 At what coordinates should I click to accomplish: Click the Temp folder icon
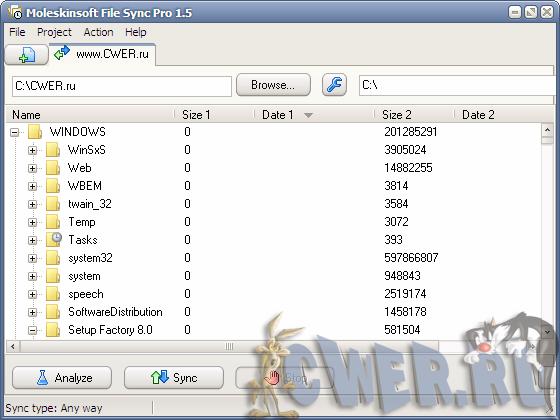coord(53,222)
